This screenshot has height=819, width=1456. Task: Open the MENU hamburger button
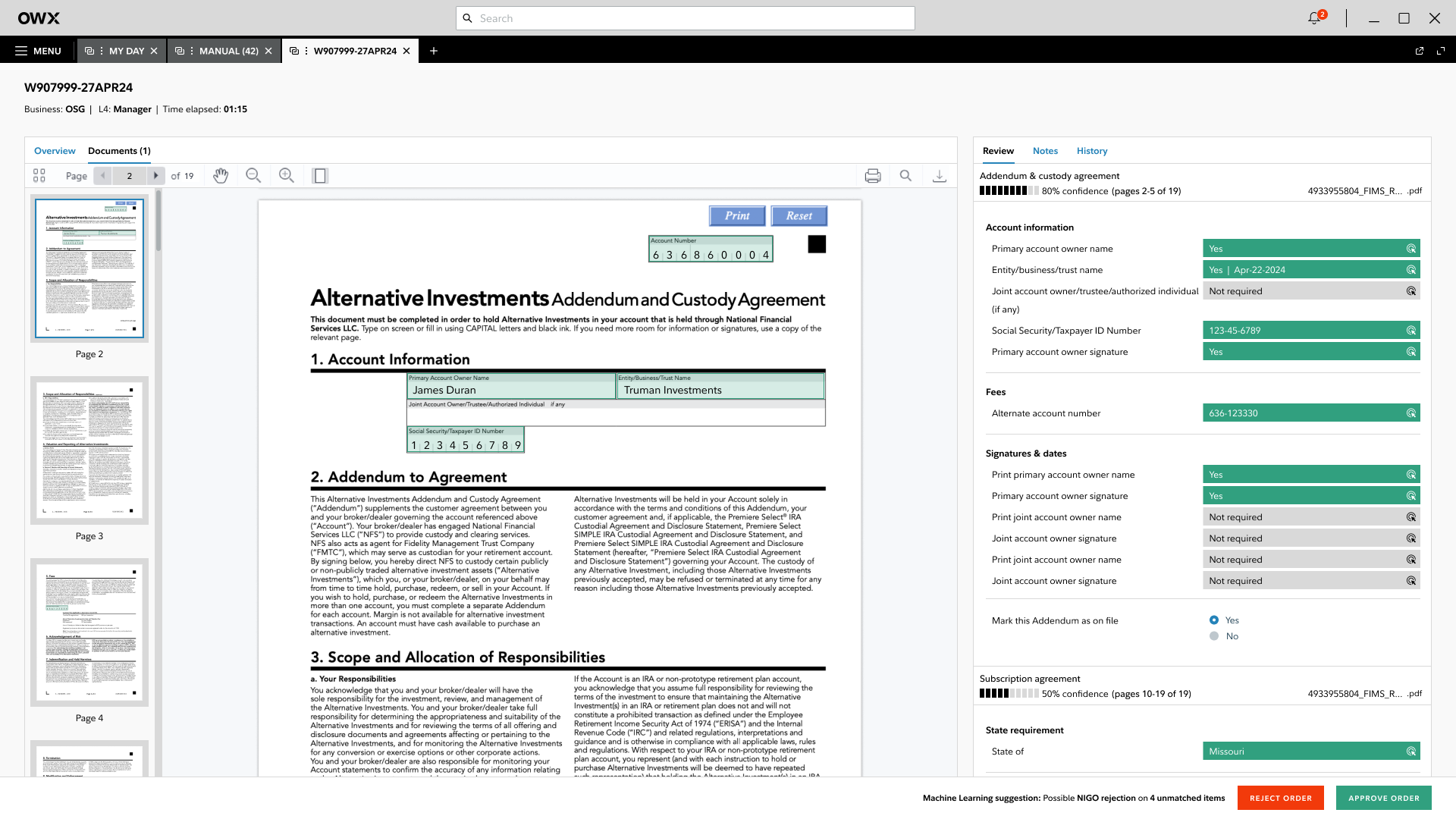(39, 51)
